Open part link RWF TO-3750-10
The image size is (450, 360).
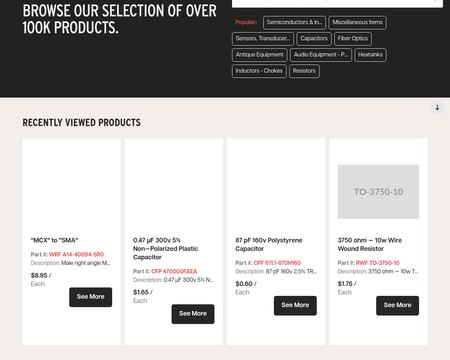click(378, 263)
